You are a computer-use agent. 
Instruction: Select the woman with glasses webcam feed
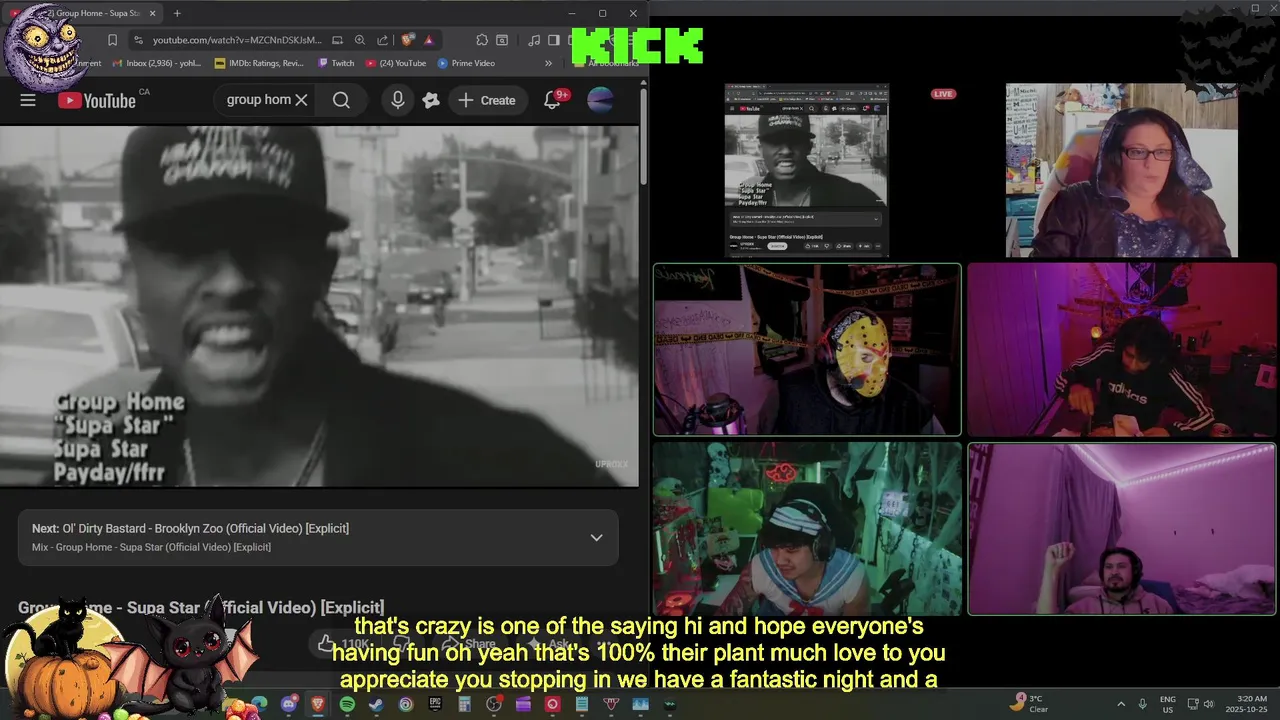coord(1121,170)
